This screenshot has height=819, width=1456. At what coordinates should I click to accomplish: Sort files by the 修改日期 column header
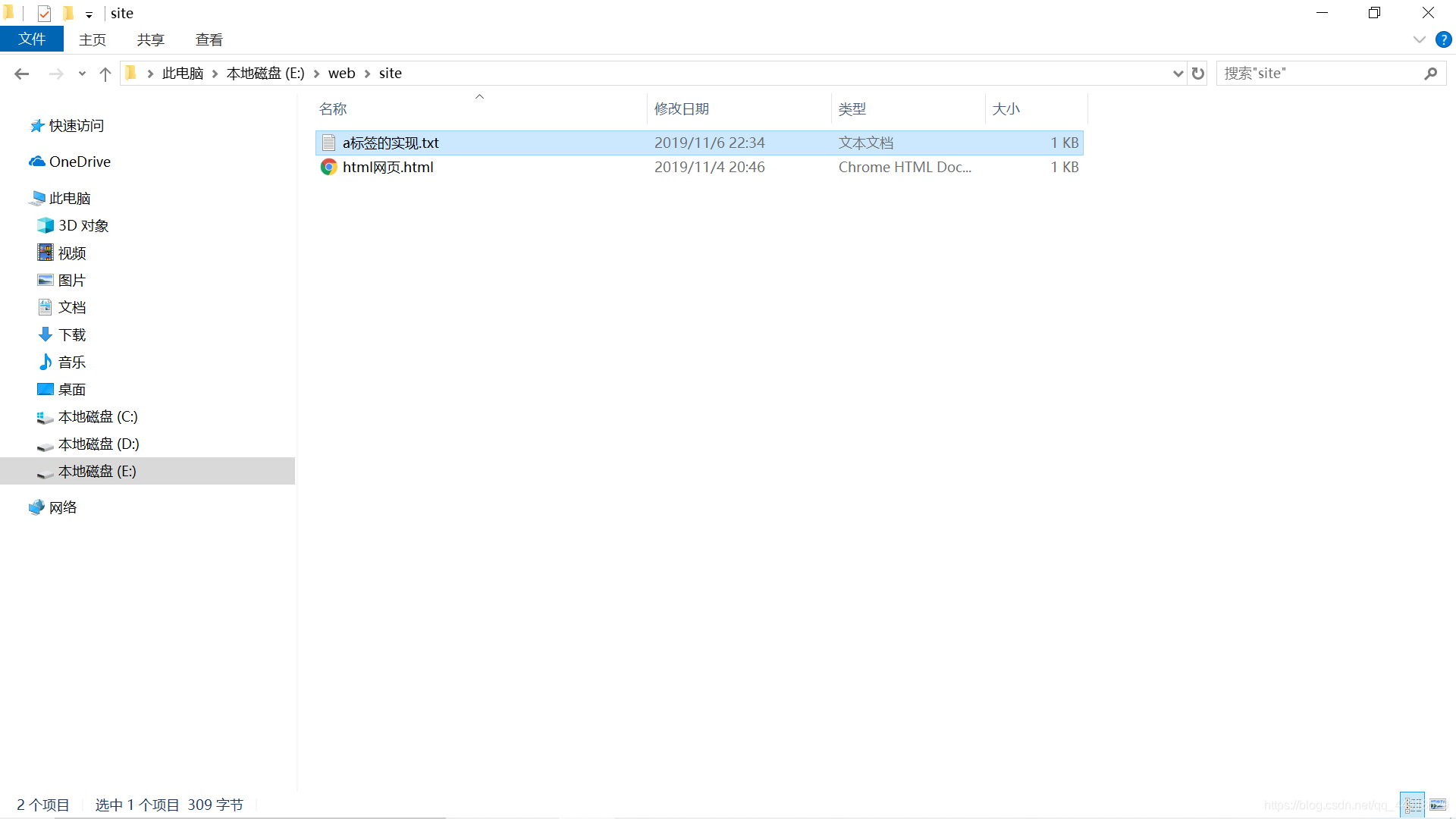tap(681, 109)
